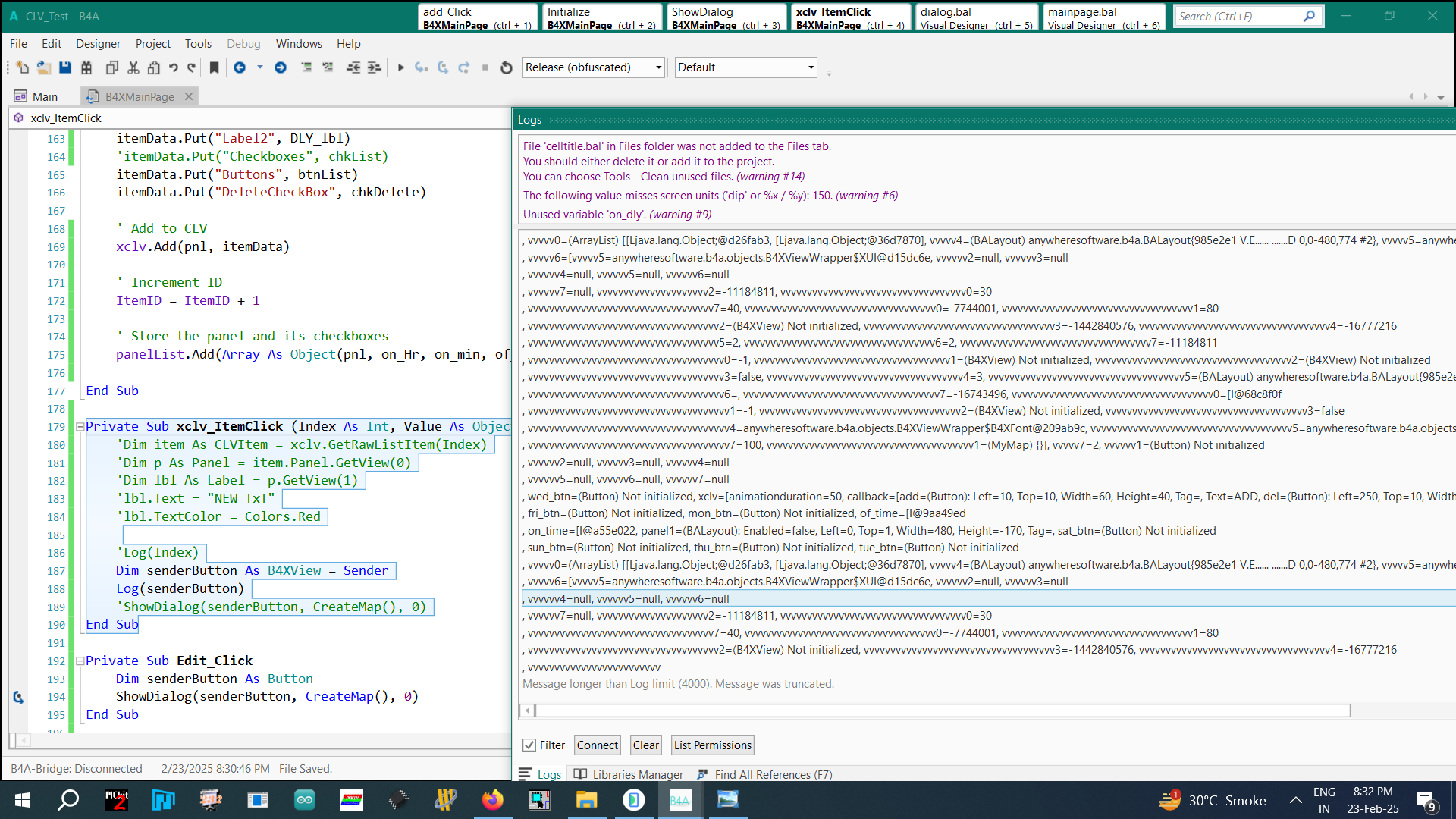Collapse the xclv_ItemClick sub fold marker
Screen dimensions: 1456x819
(x=80, y=427)
